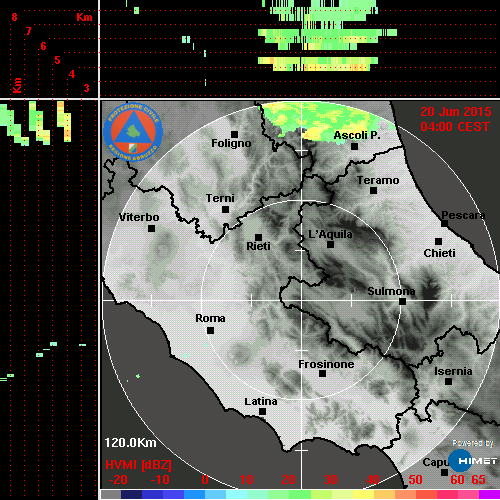Select the Teramo map label
500x500 pixels.
pos(378,180)
